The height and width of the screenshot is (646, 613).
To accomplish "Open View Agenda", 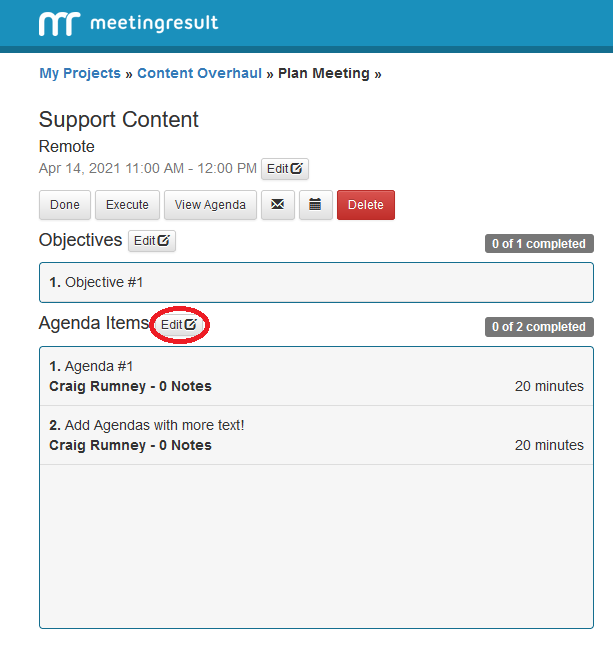I will [x=210, y=205].
